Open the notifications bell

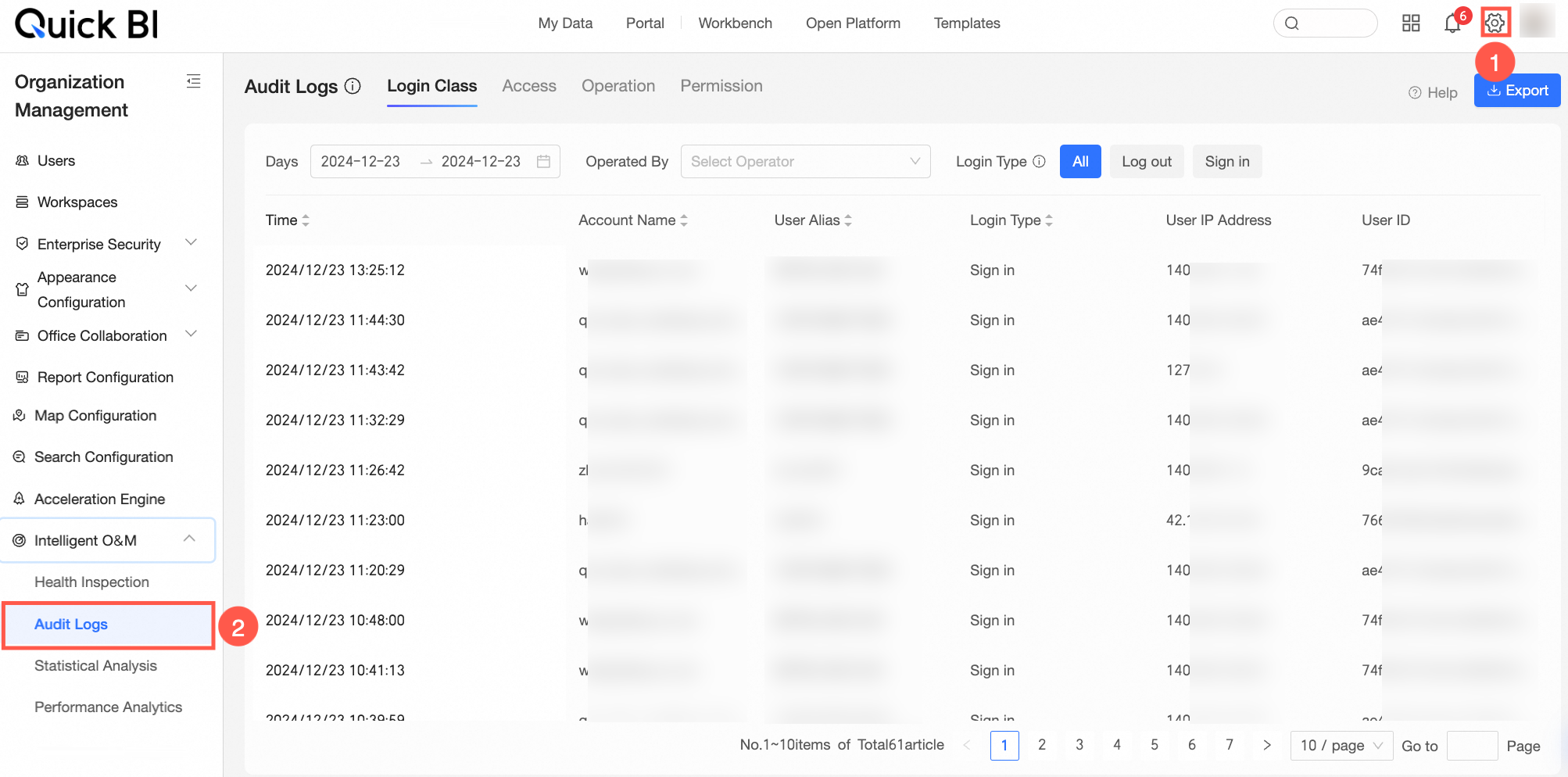(x=1452, y=23)
